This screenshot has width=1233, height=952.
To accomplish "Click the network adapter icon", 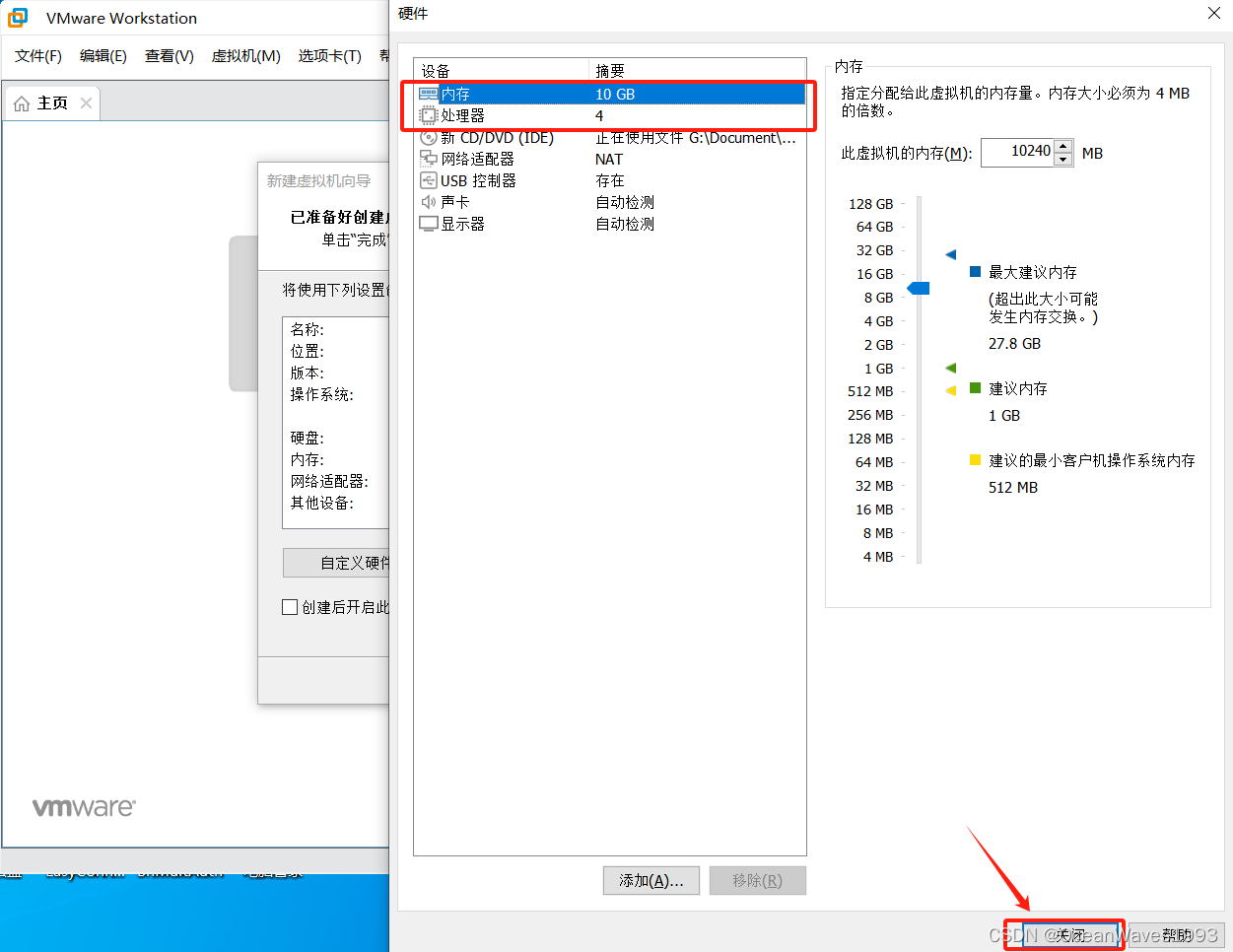I will [429, 159].
